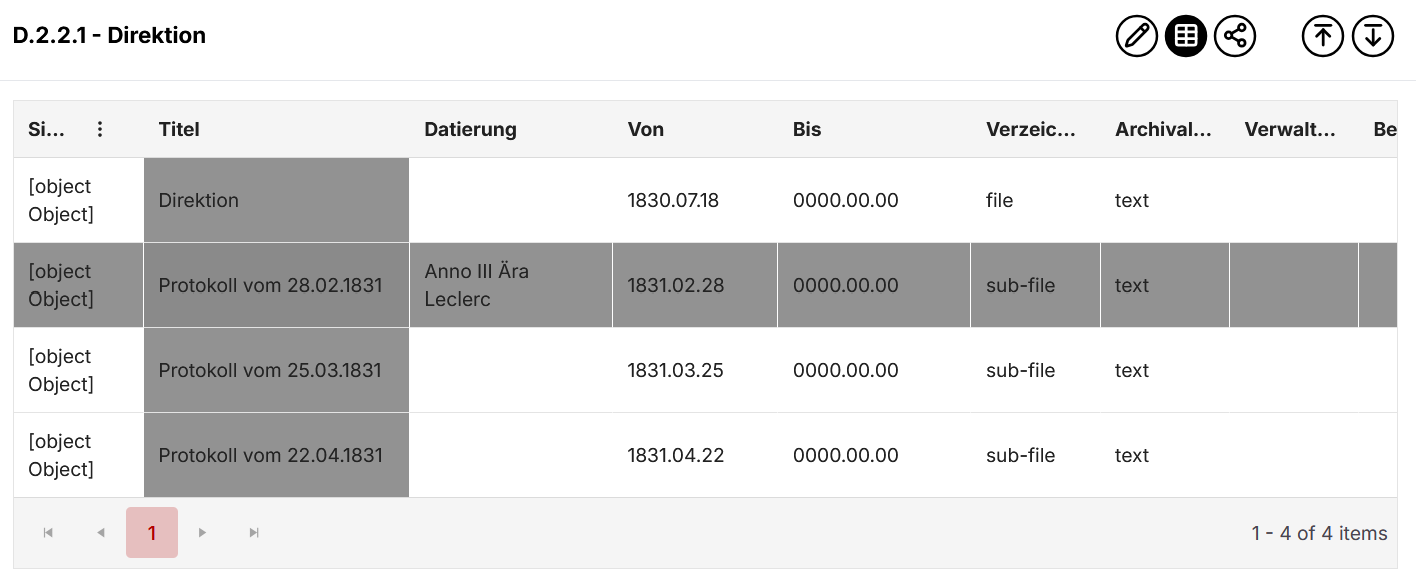Click the pencil edit icon
Image resolution: width=1416 pixels, height=584 pixels.
1136,36
